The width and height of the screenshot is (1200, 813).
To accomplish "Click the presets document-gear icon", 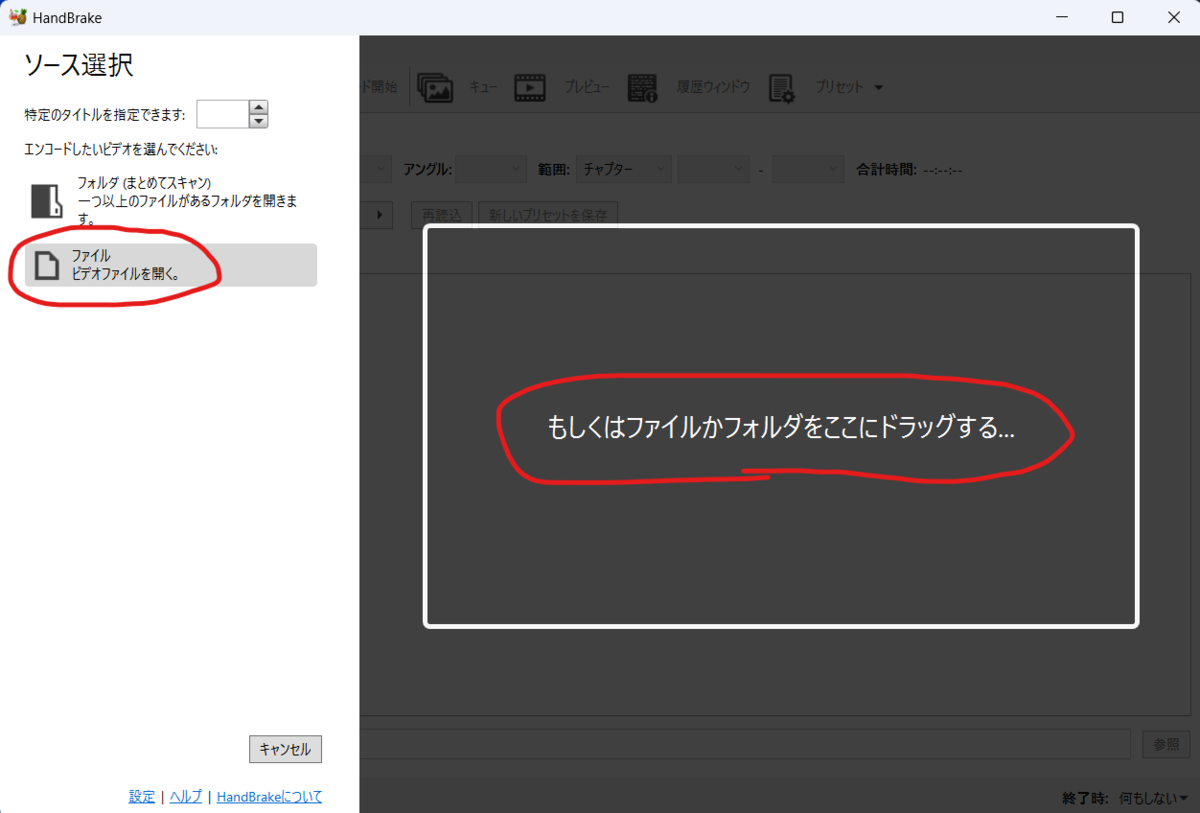I will coord(782,87).
